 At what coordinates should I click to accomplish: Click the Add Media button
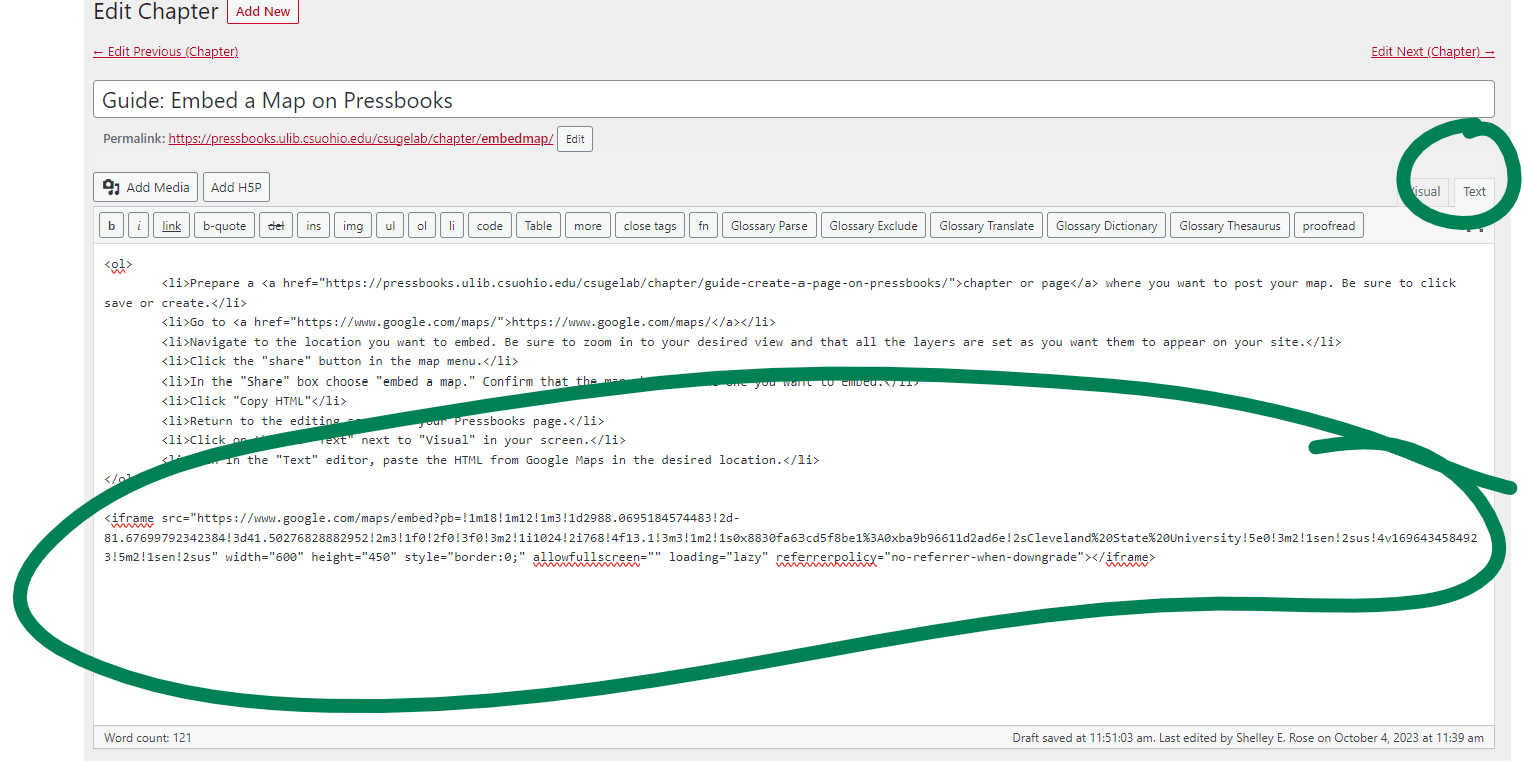[146, 187]
